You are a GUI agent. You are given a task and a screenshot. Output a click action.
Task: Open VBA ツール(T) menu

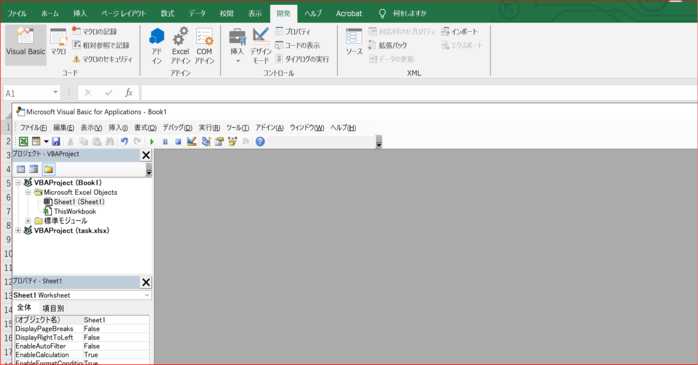(238, 128)
